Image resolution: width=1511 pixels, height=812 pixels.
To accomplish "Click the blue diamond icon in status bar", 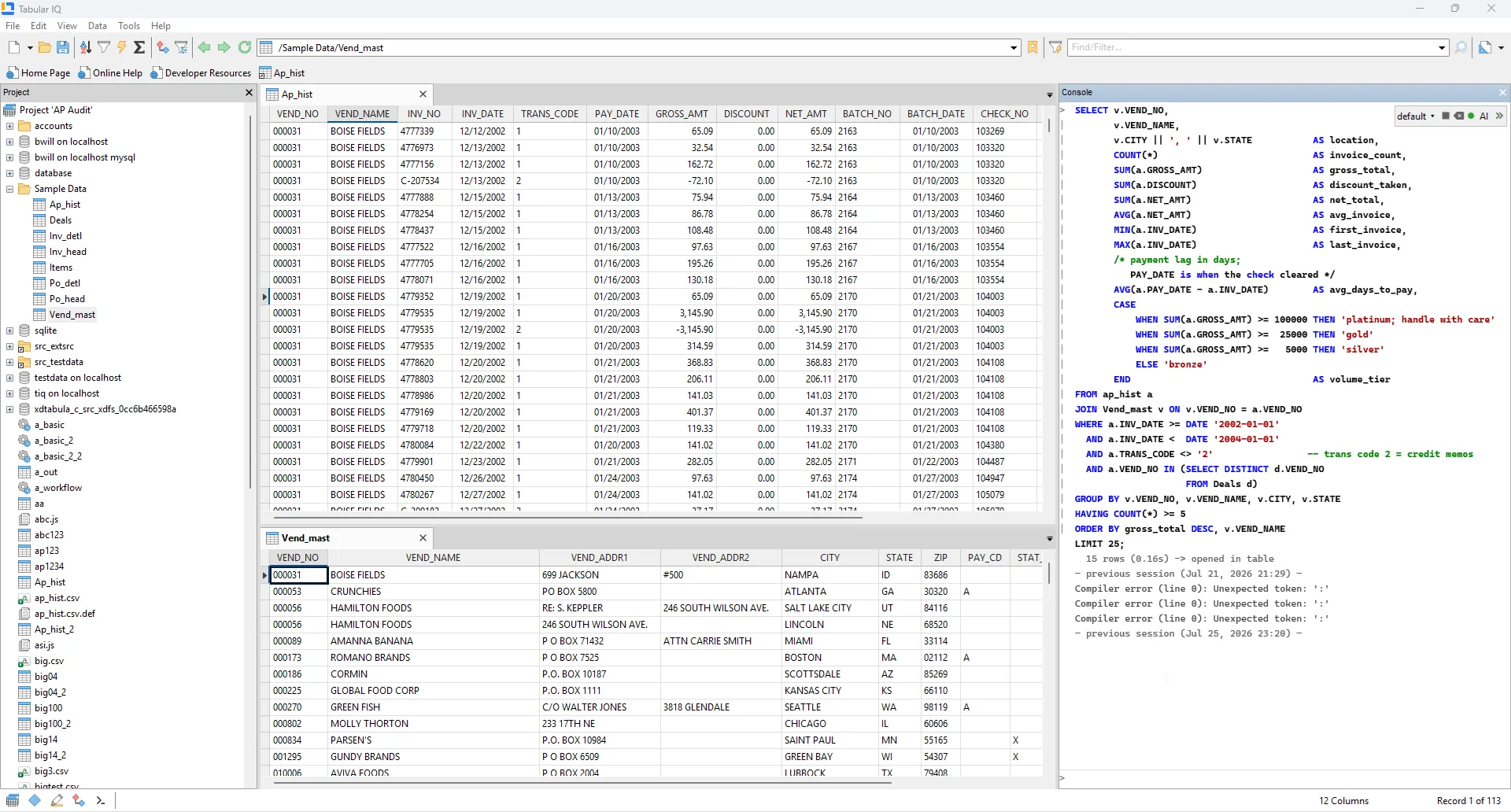I will [35, 800].
